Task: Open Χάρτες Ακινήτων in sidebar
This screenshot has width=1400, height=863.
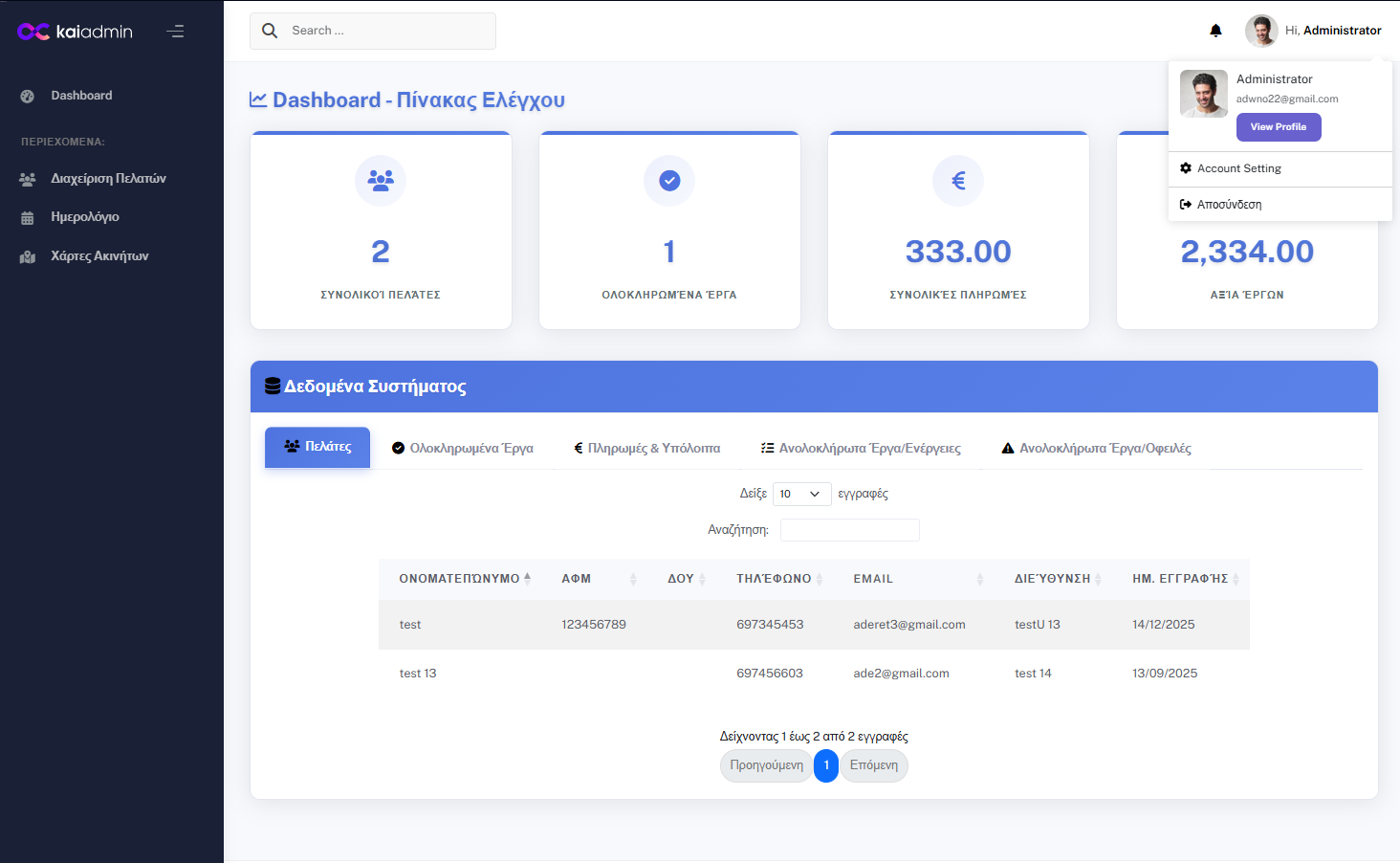Action: 99,256
